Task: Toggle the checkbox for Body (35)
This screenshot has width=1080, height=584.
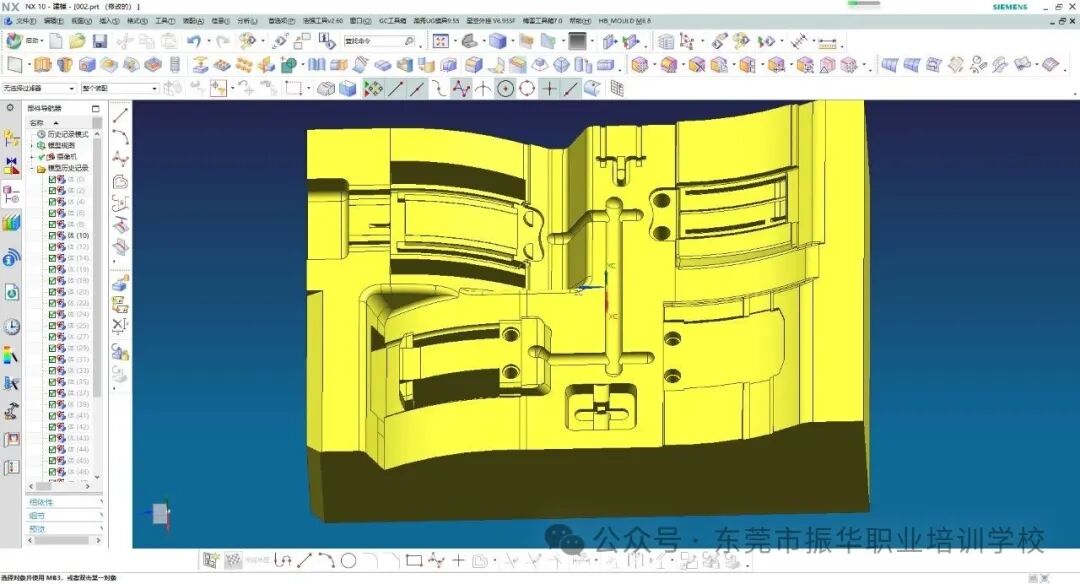Action: (52, 382)
